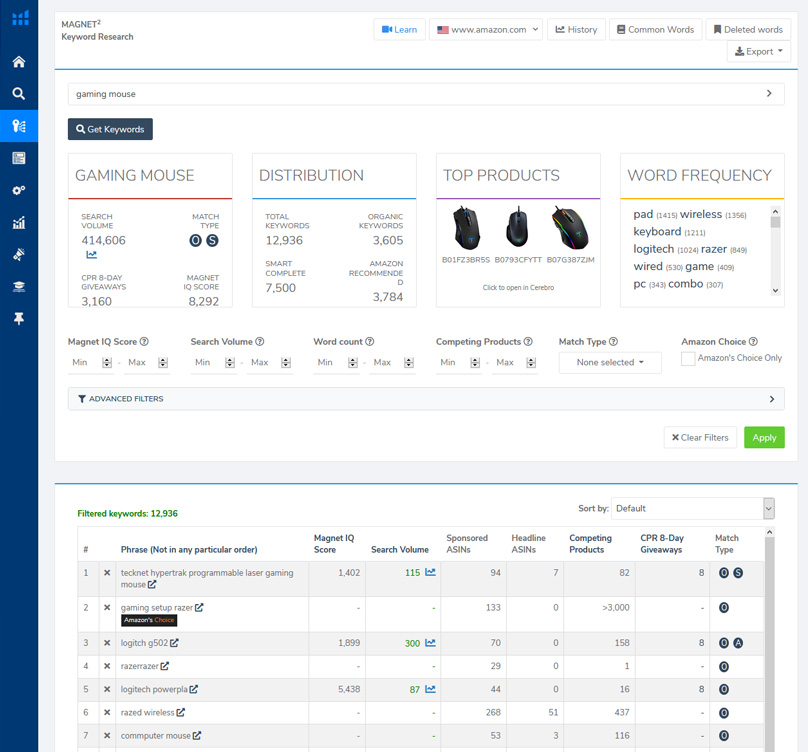The height and width of the screenshot is (752, 808).
Task: Click the home icon in the sidebar
Action: (18, 62)
